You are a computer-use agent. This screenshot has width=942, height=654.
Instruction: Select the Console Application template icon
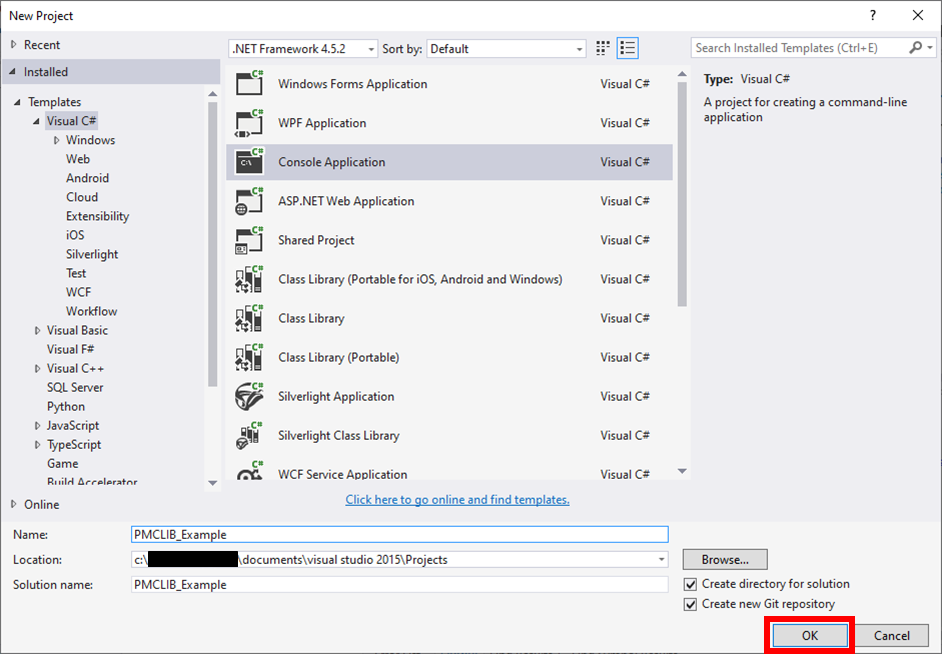pos(250,161)
